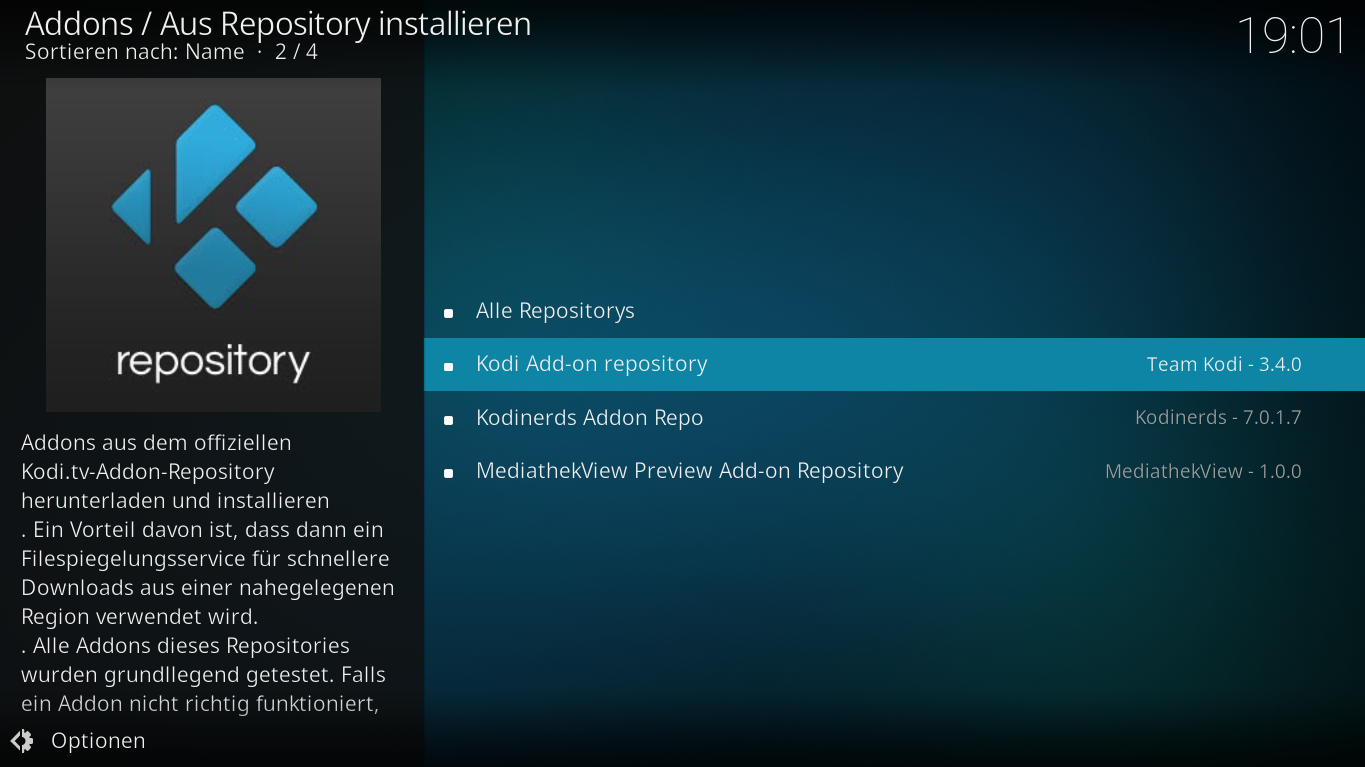Click bullet icon beside Kodinerds Addon Repo

(x=449, y=420)
